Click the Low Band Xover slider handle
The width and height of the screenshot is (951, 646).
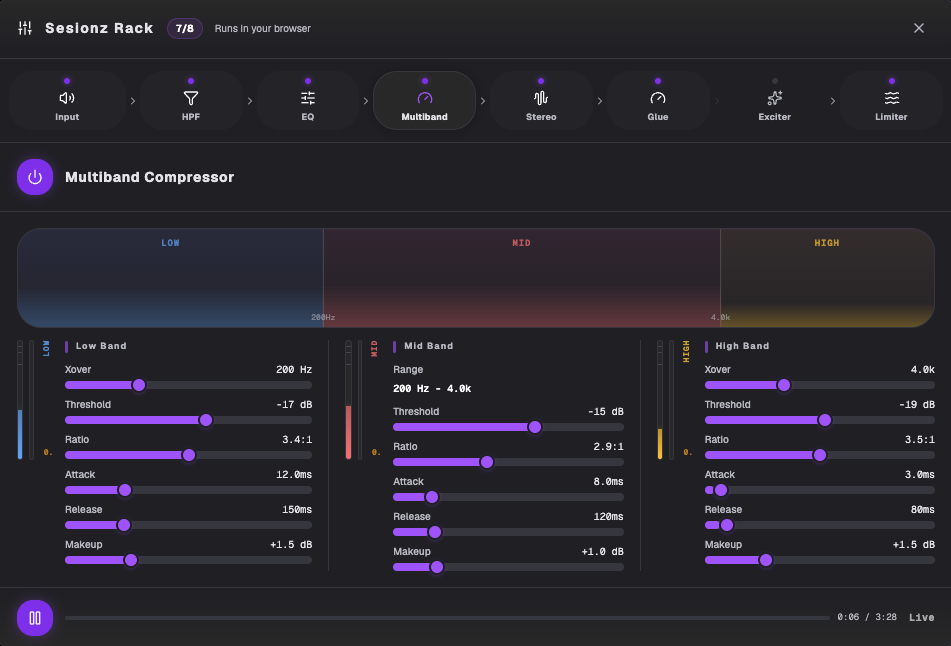(x=139, y=385)
